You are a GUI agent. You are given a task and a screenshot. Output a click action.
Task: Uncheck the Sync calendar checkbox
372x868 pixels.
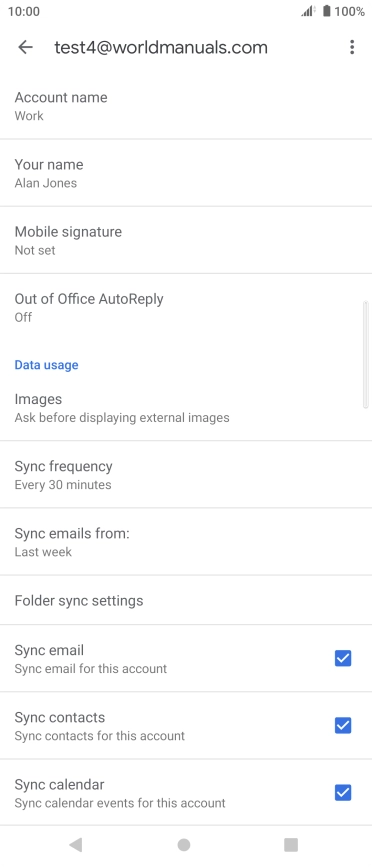343,793
